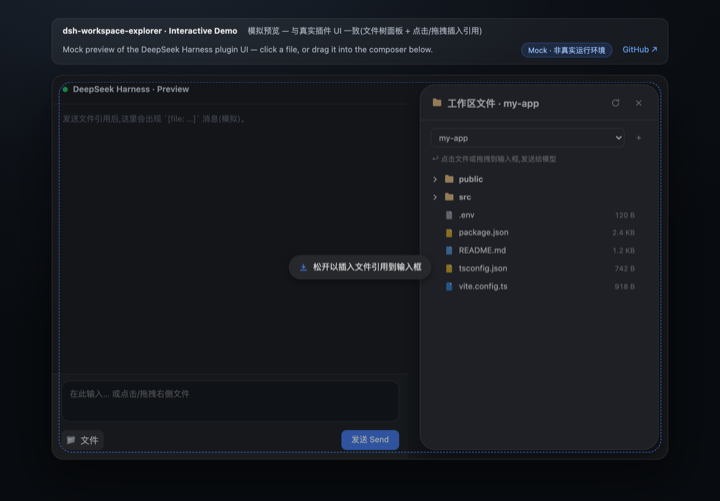This screenshot has width=720, height=501.
Task: Click the tsconfig.json file icon
Action: (449, 269)
